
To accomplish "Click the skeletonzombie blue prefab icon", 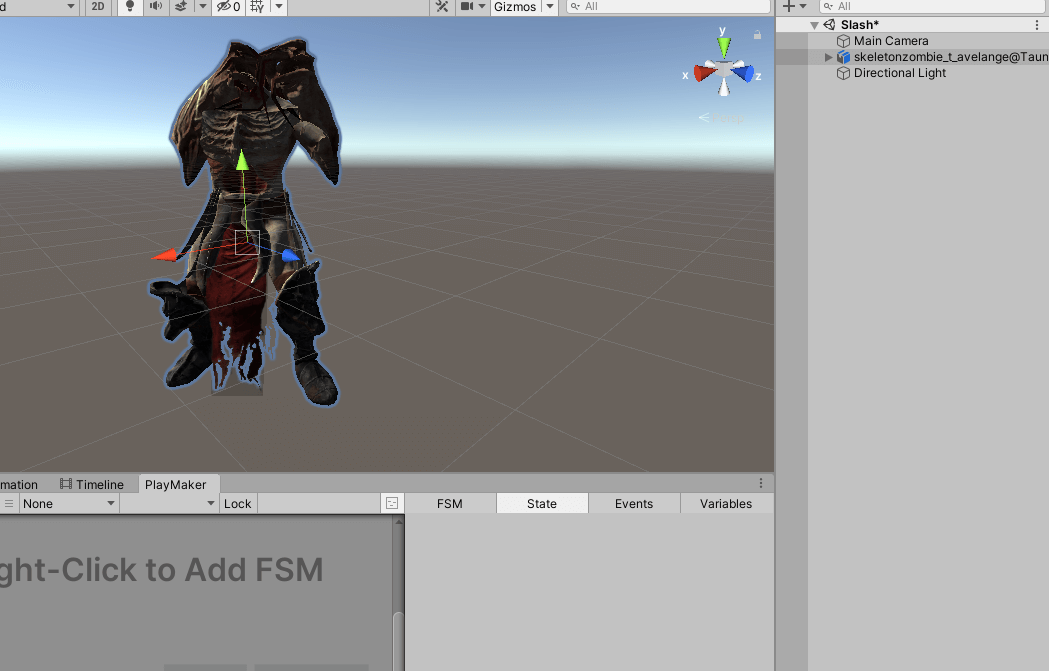I will pos(844,58).
